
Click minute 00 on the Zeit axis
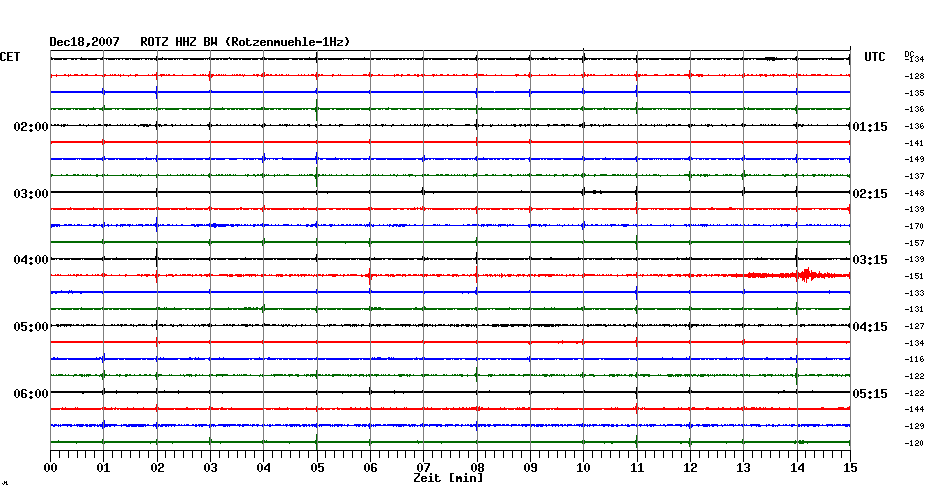[x=50, y=467]
